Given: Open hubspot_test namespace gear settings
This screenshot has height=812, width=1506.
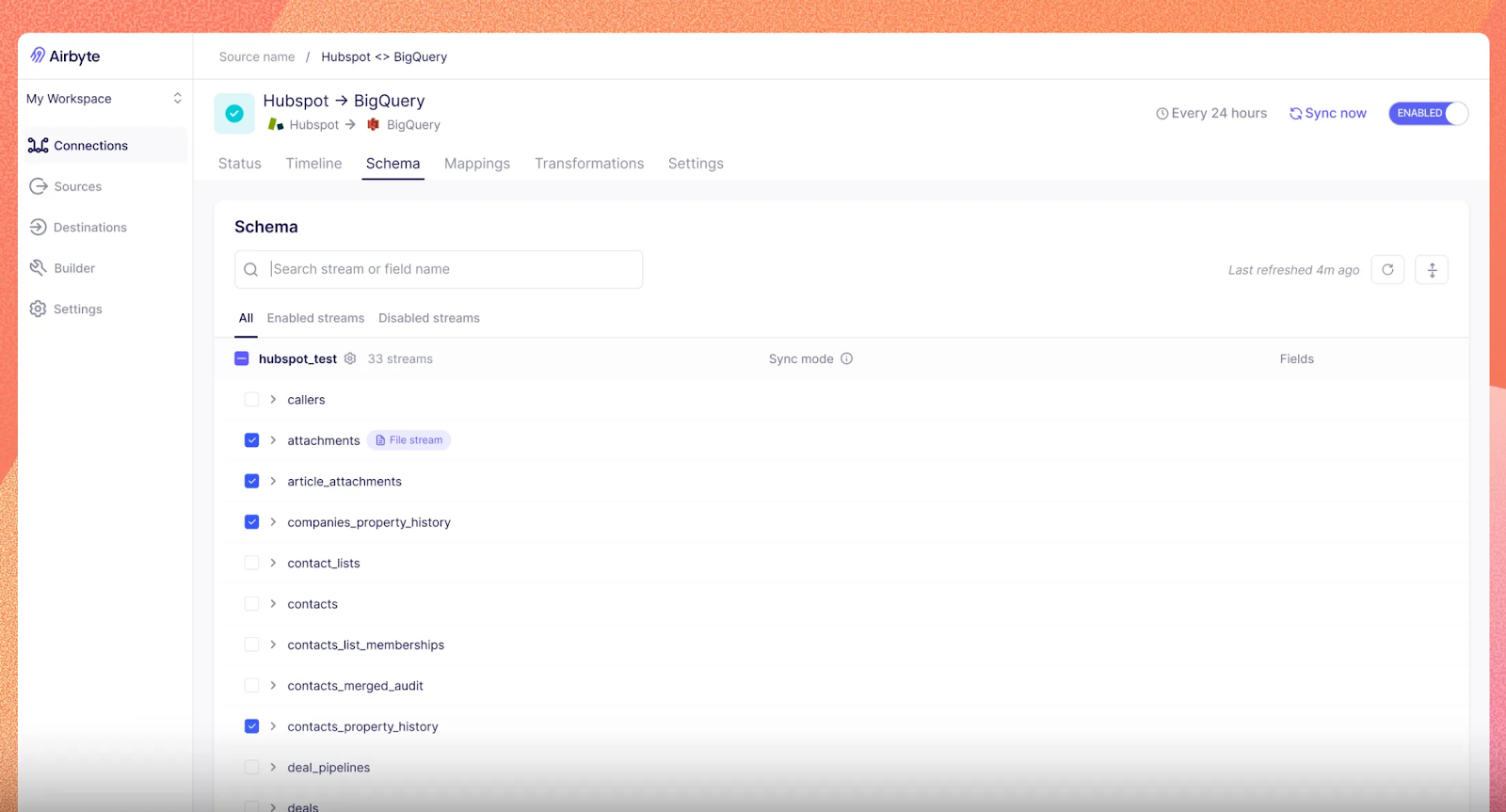Looking at the screenshot, I should (350, 358).
